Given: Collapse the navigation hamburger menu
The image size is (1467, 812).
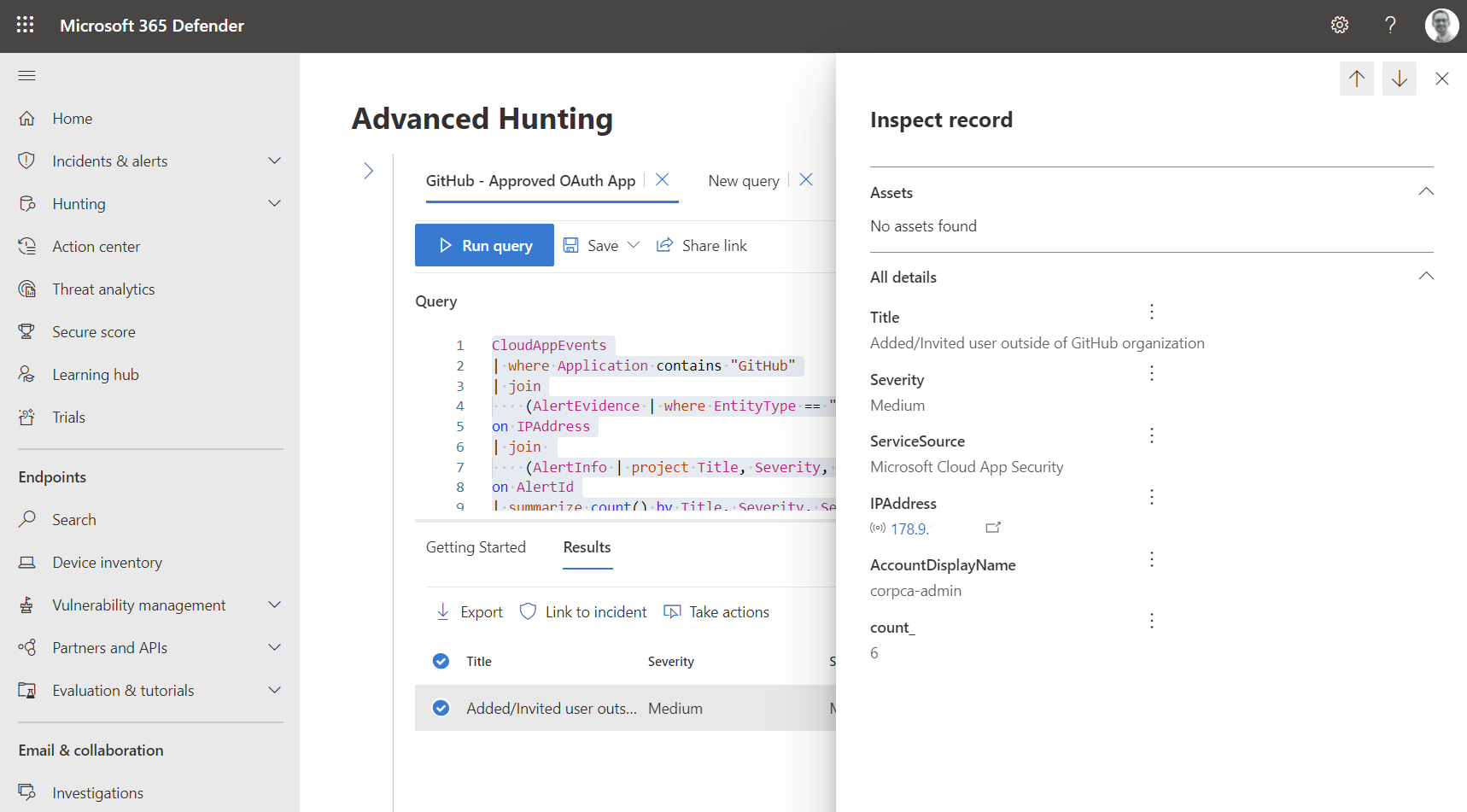Looking at the screenshot, I should pyautogui.click(x=27, y=76).
